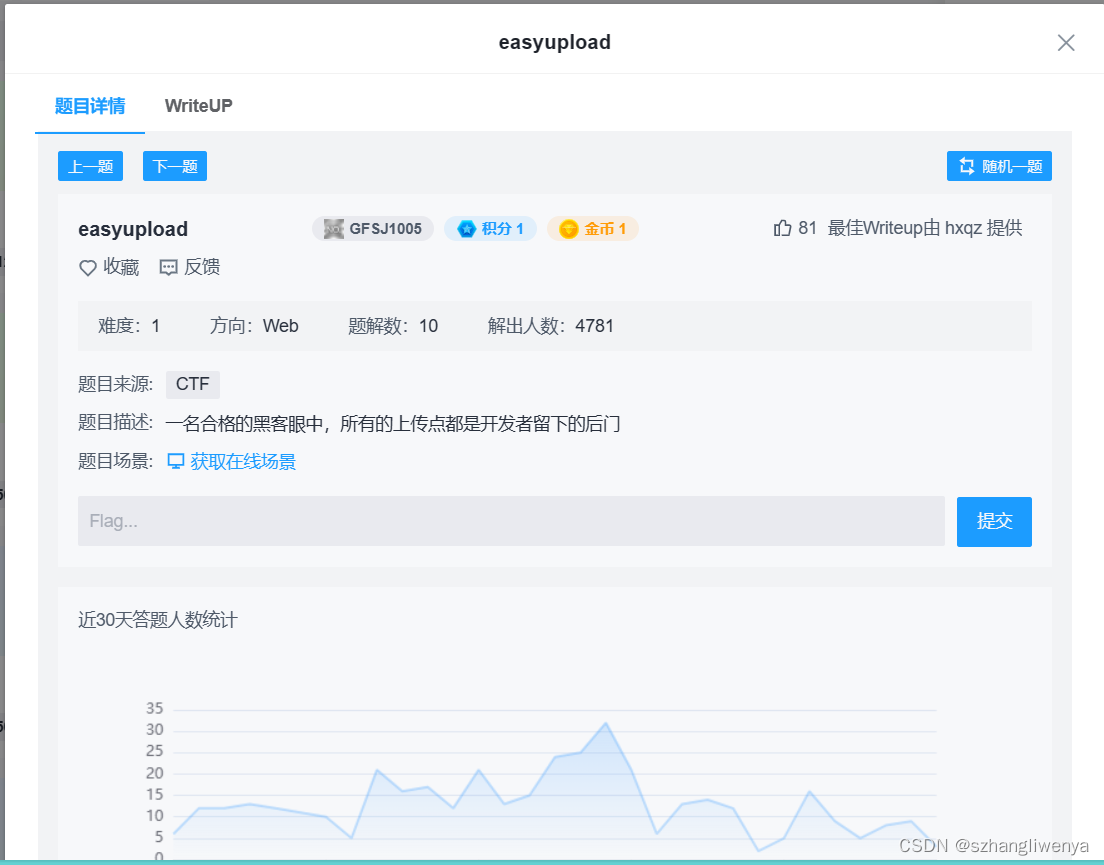Open 获取在线场景 to launch the scenario
This screenshot has height=865, width=1104.
[241, 461]
